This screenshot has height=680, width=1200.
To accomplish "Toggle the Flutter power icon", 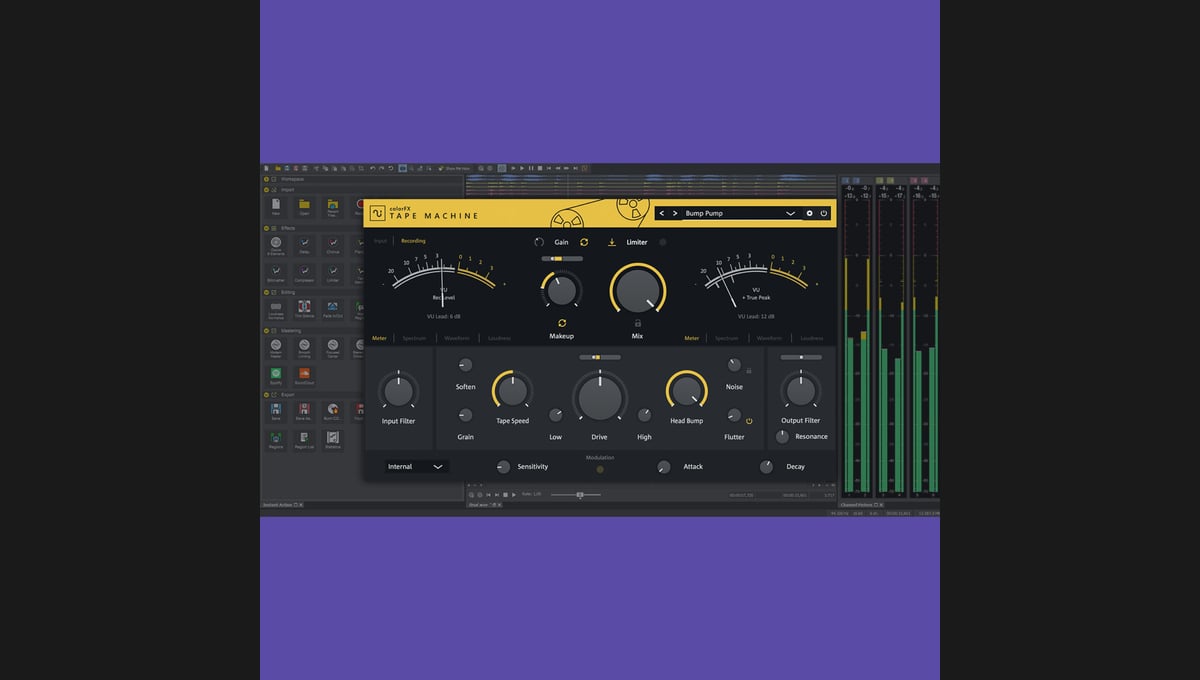I will [749, 421].
